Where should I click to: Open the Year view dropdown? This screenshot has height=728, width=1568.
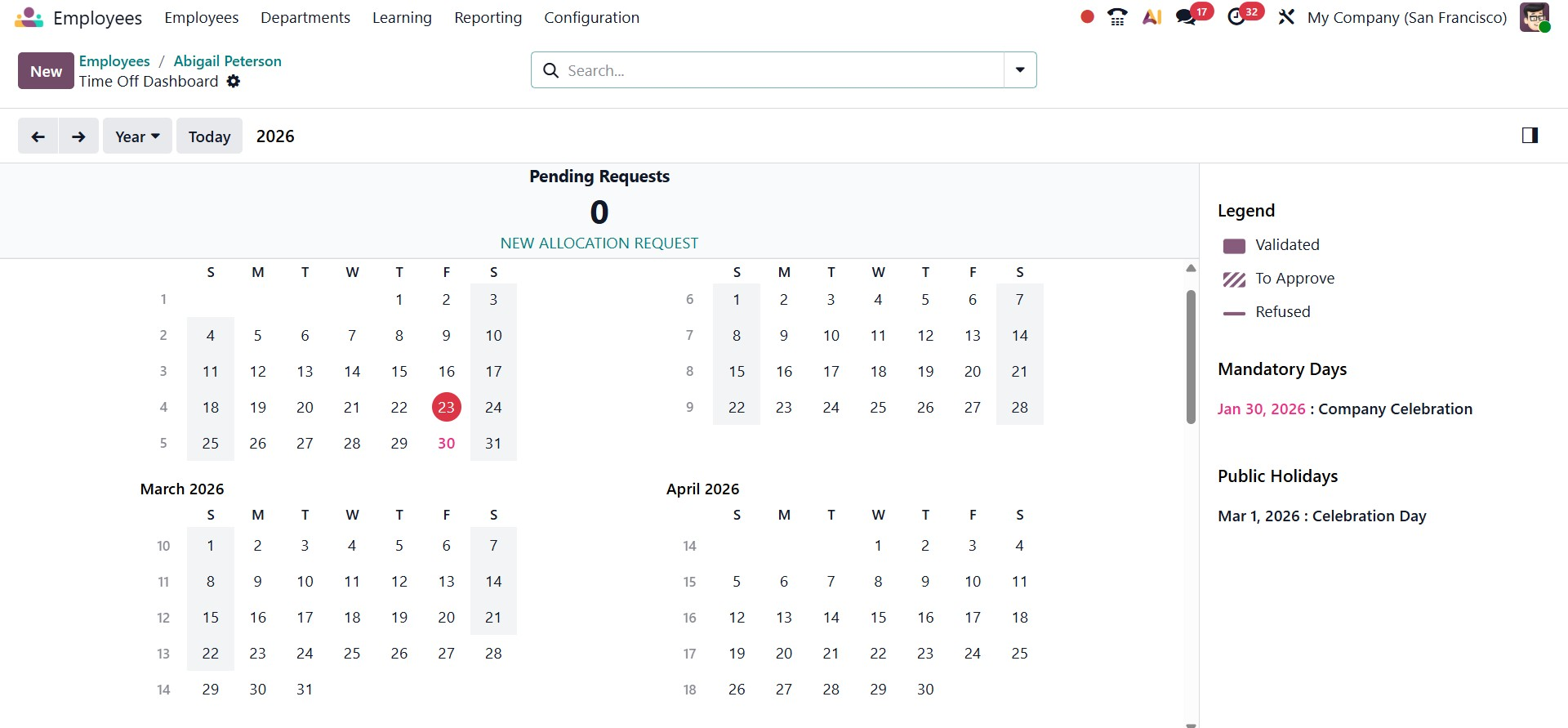(x=137, y=136)
